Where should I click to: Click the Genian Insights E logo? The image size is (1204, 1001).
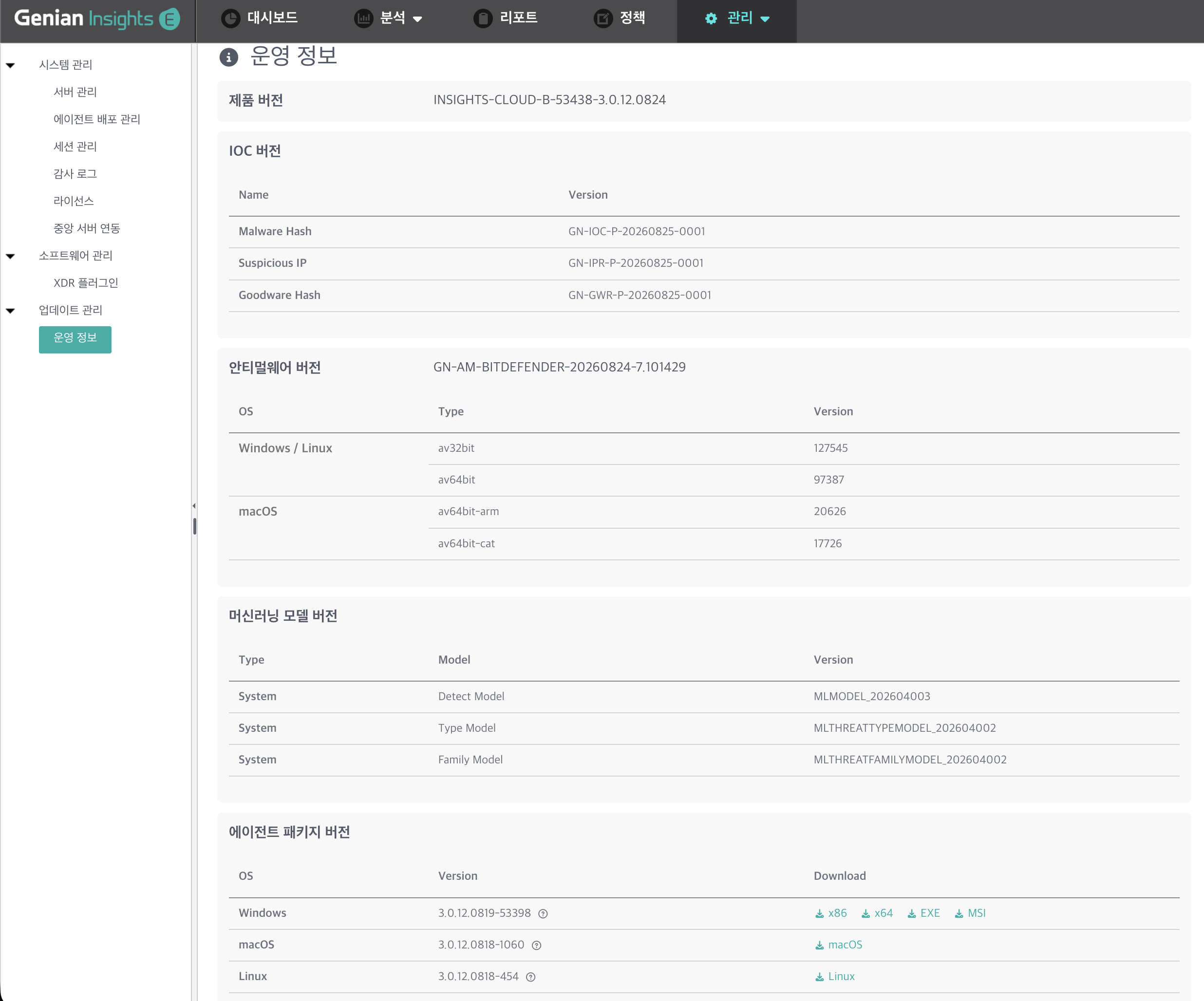point(97,19)
